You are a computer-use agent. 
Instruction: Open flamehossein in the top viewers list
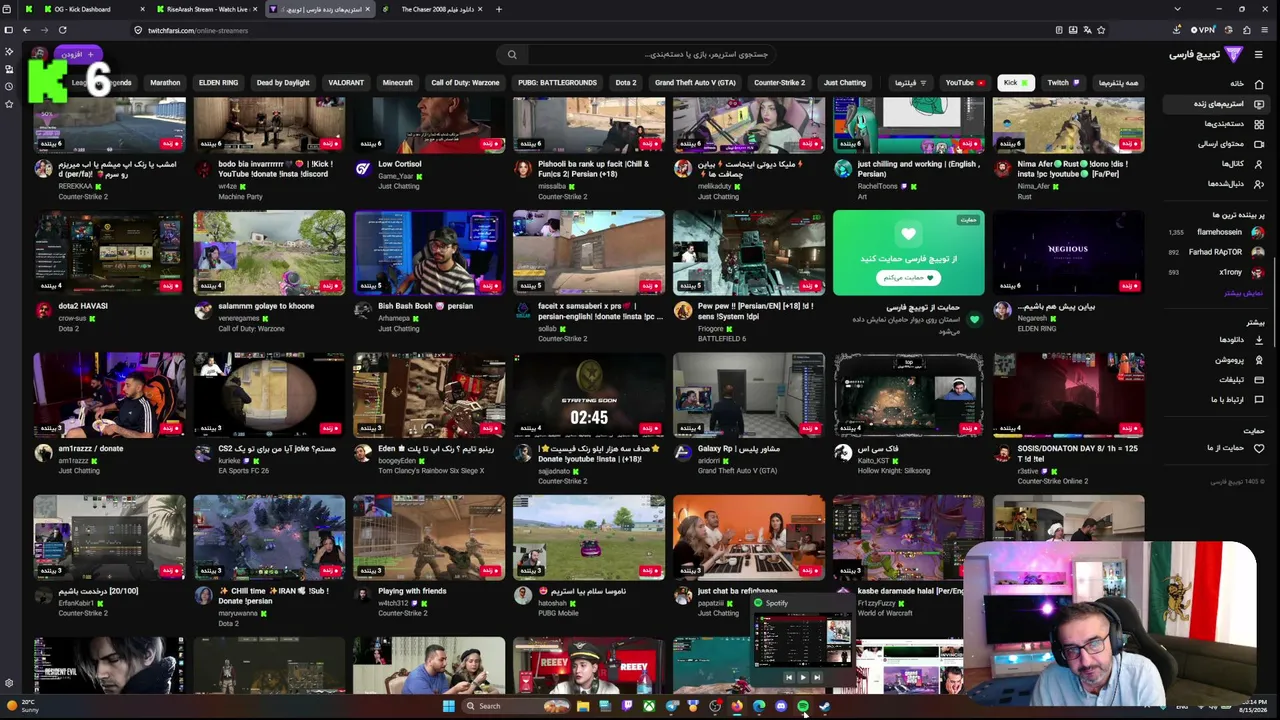[x=1219, y=232]
